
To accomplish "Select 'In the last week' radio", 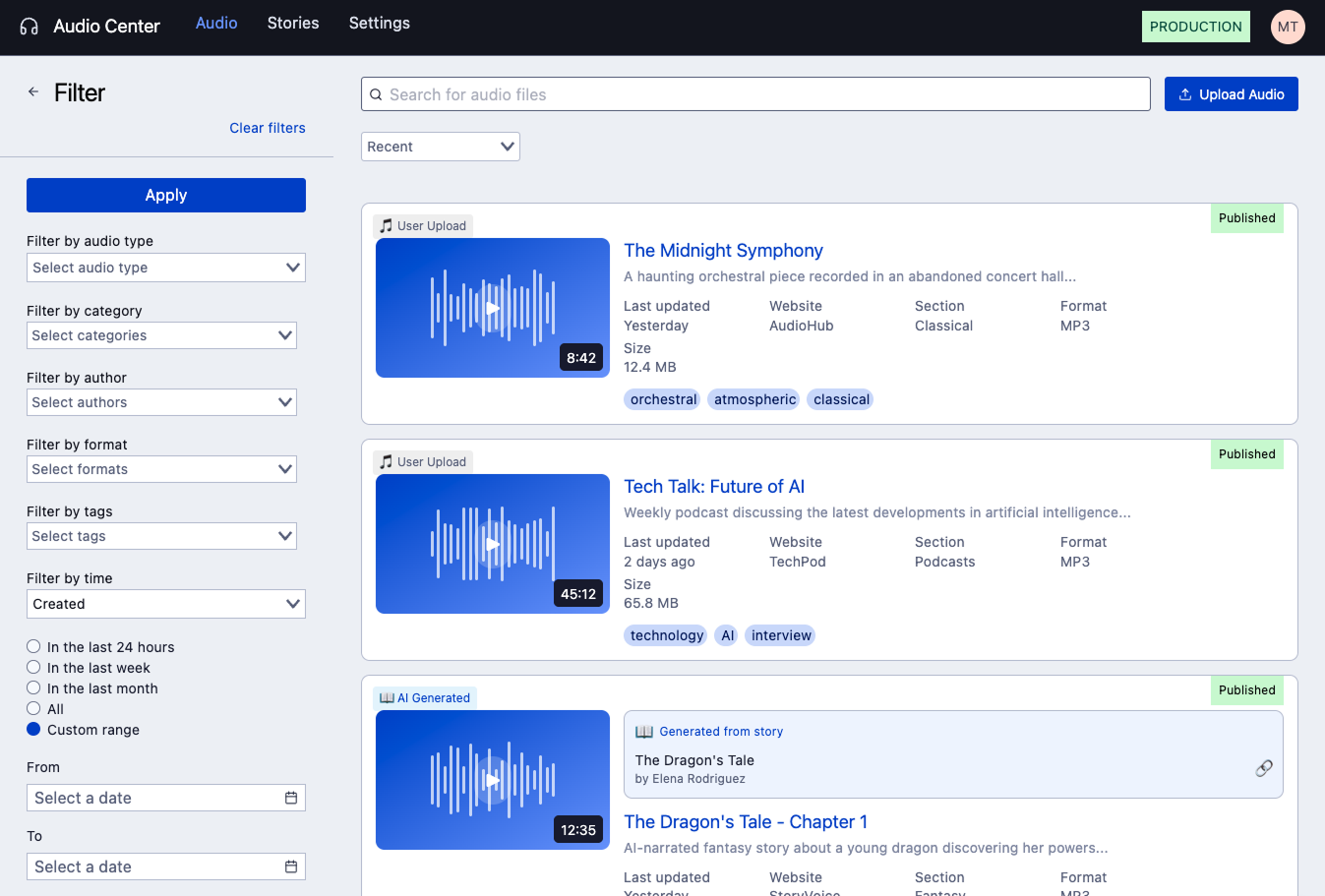I will click(33, 667).
